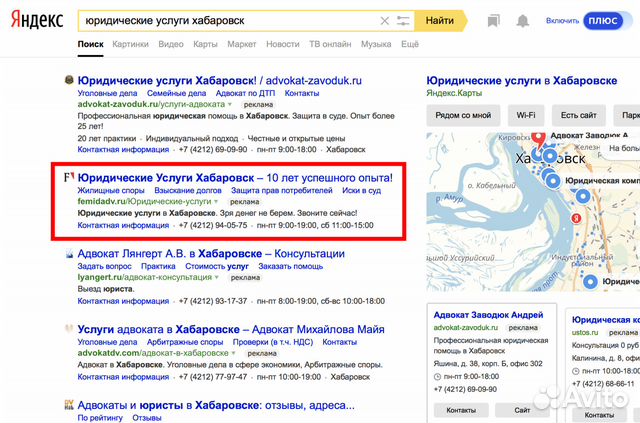Expand dropdown arrow after lyangert.ru URL
The height and width of the screenshot is (423, 640).
tap(217, 278)
